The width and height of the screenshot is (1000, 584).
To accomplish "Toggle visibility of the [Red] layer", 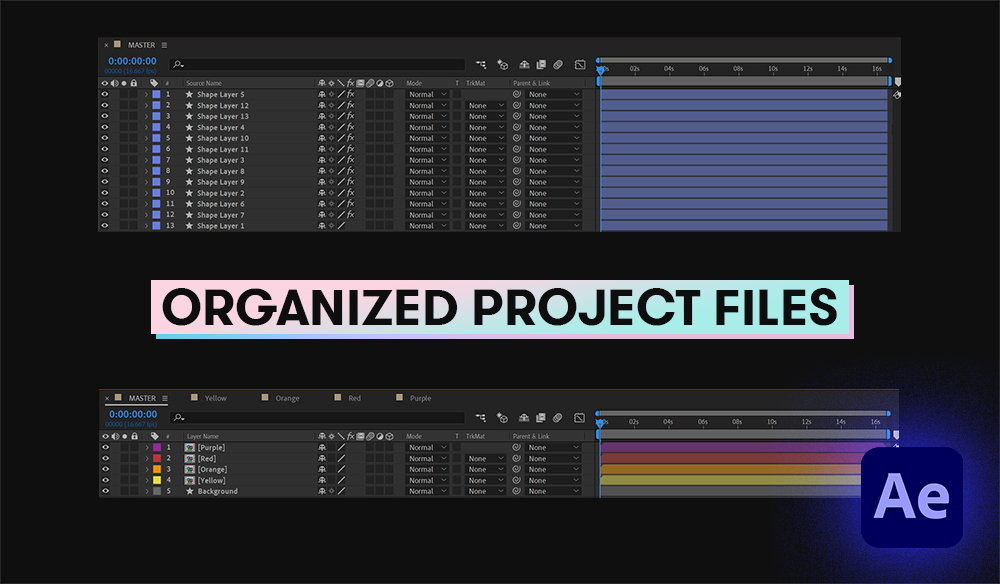I will (x=105, y=458).
